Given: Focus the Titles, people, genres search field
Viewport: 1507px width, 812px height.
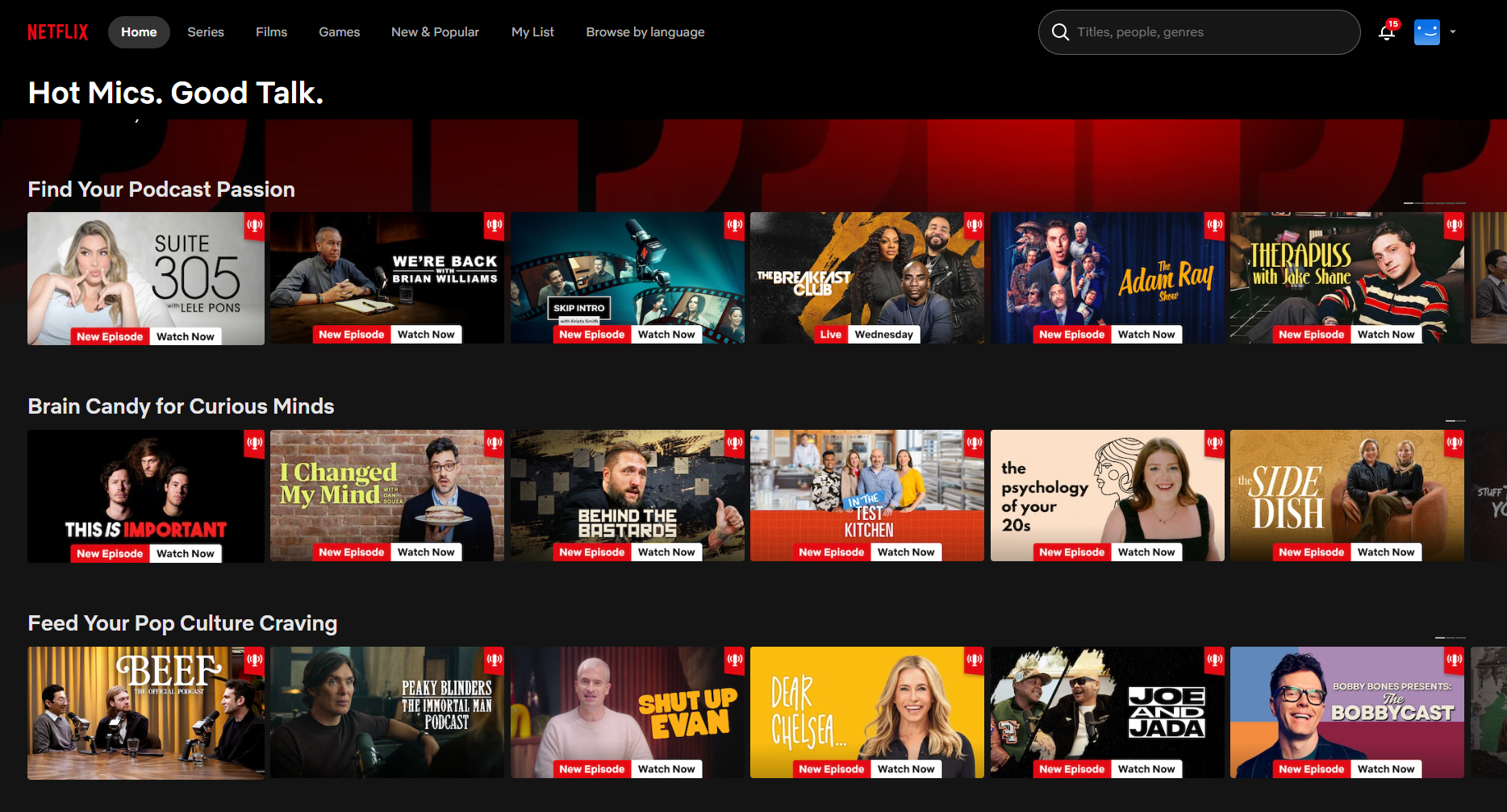Looking at the screenshot, I should pyautogui.click(x=1200, y=32).
